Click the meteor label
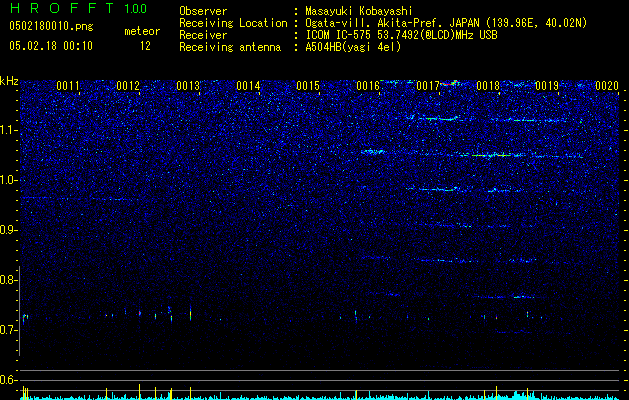This screenshot has height=400, width=629. 142,31
